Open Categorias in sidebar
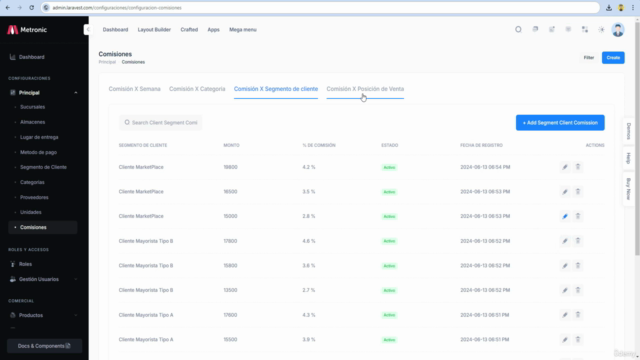 [32, 182]
